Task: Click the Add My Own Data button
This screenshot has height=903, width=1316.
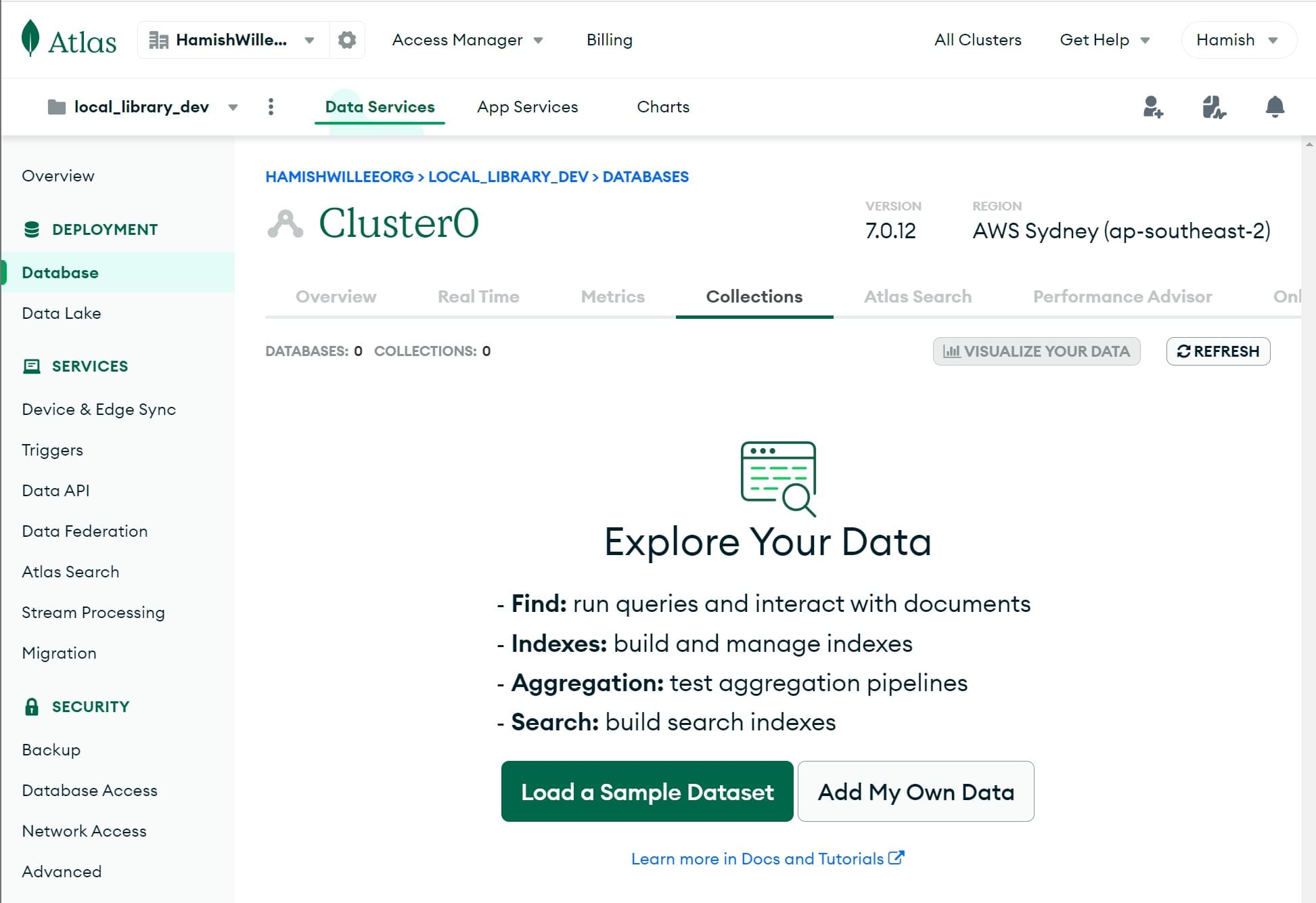Action: [916, 791]
